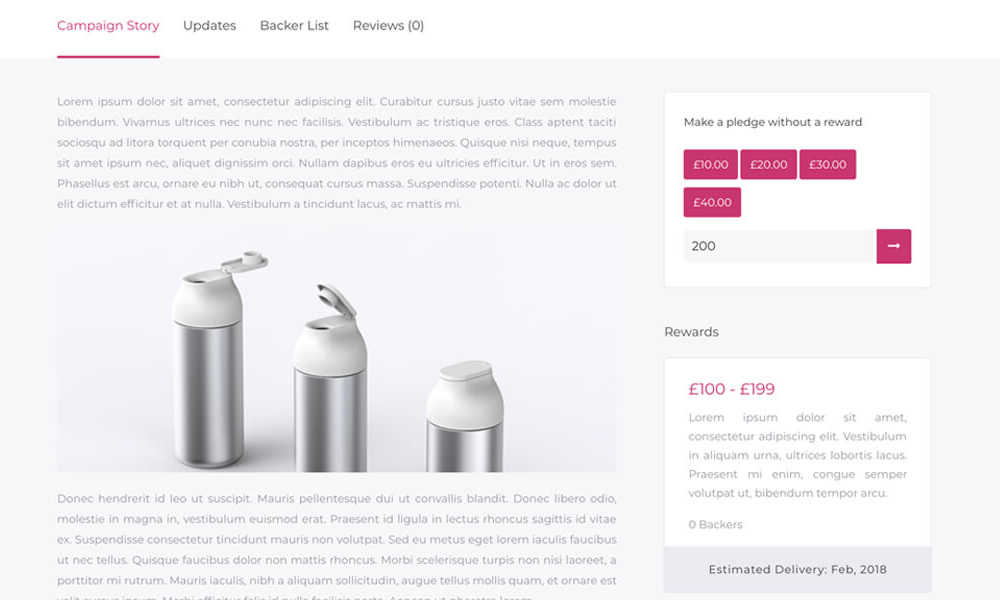
Task: Click the Rewards section heading
Action: 691,332
